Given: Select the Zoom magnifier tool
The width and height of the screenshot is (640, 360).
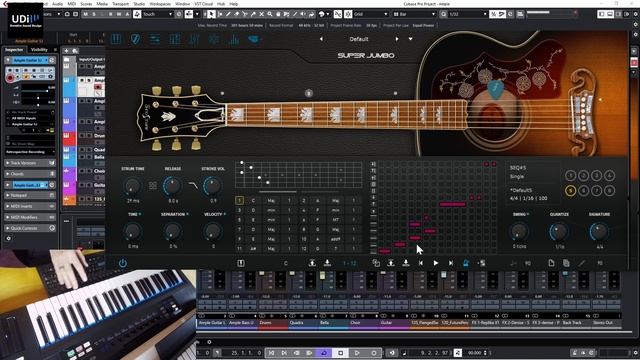Looking at the screenshot, I should pos(269,14).
